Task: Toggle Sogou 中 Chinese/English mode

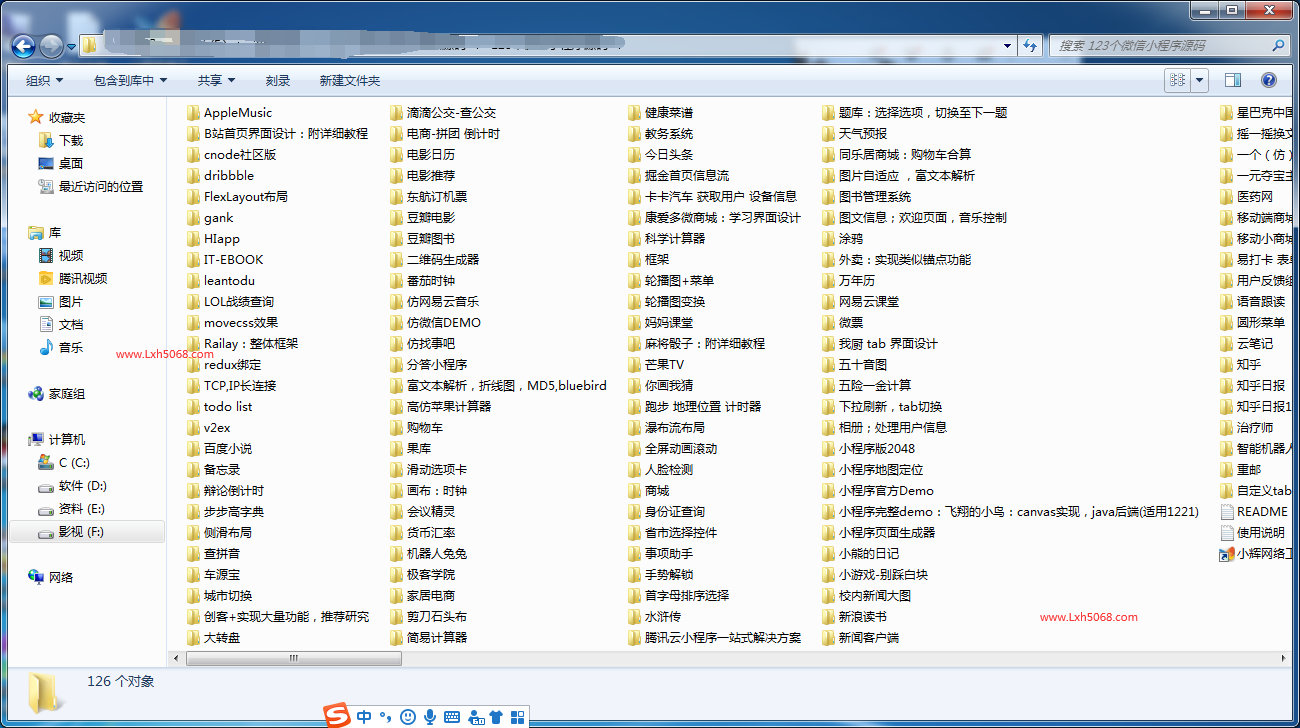Action: point(364,717)
